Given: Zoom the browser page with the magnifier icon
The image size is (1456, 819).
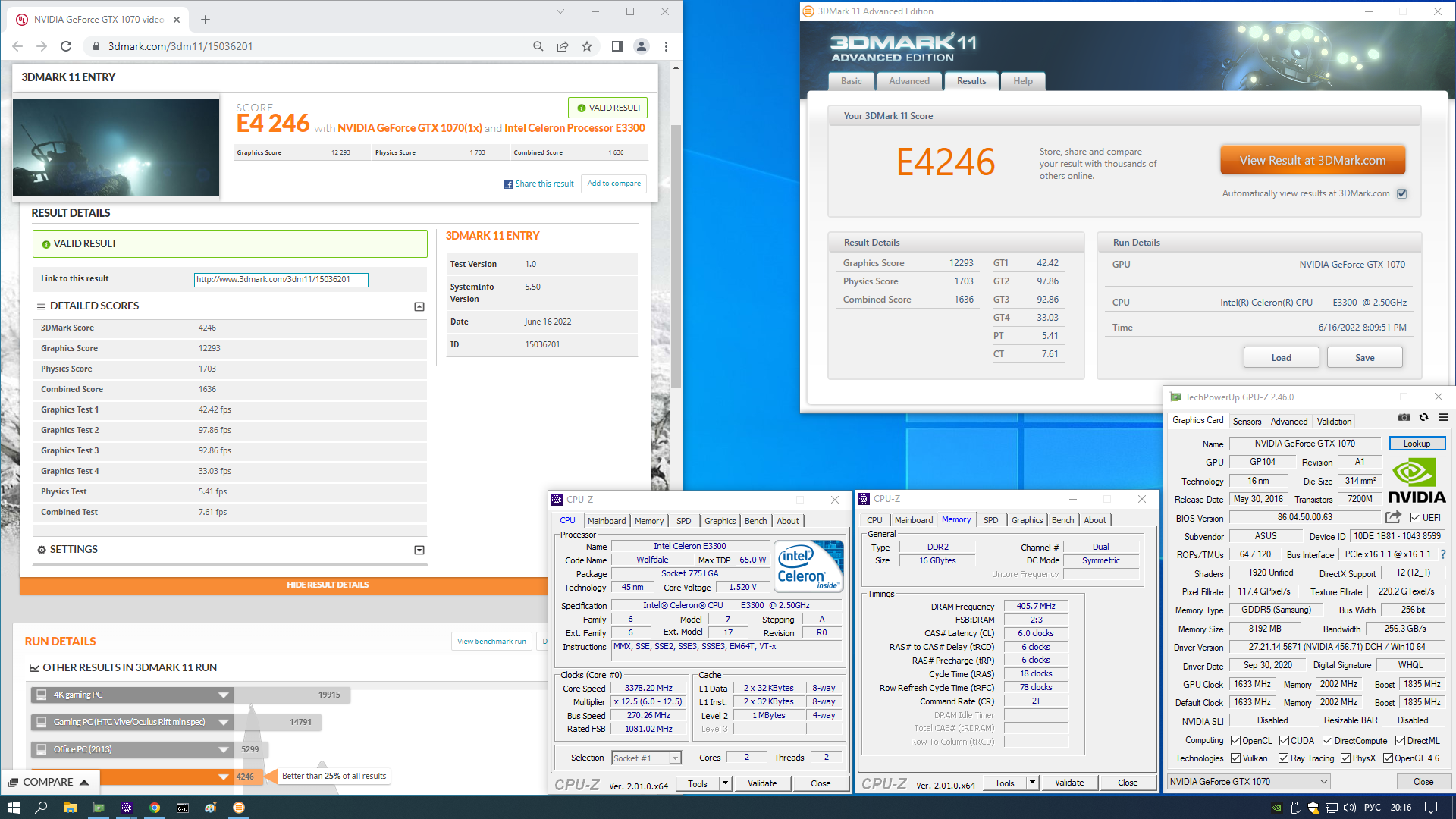Looking at the screenshot, I should click(538, 46).
